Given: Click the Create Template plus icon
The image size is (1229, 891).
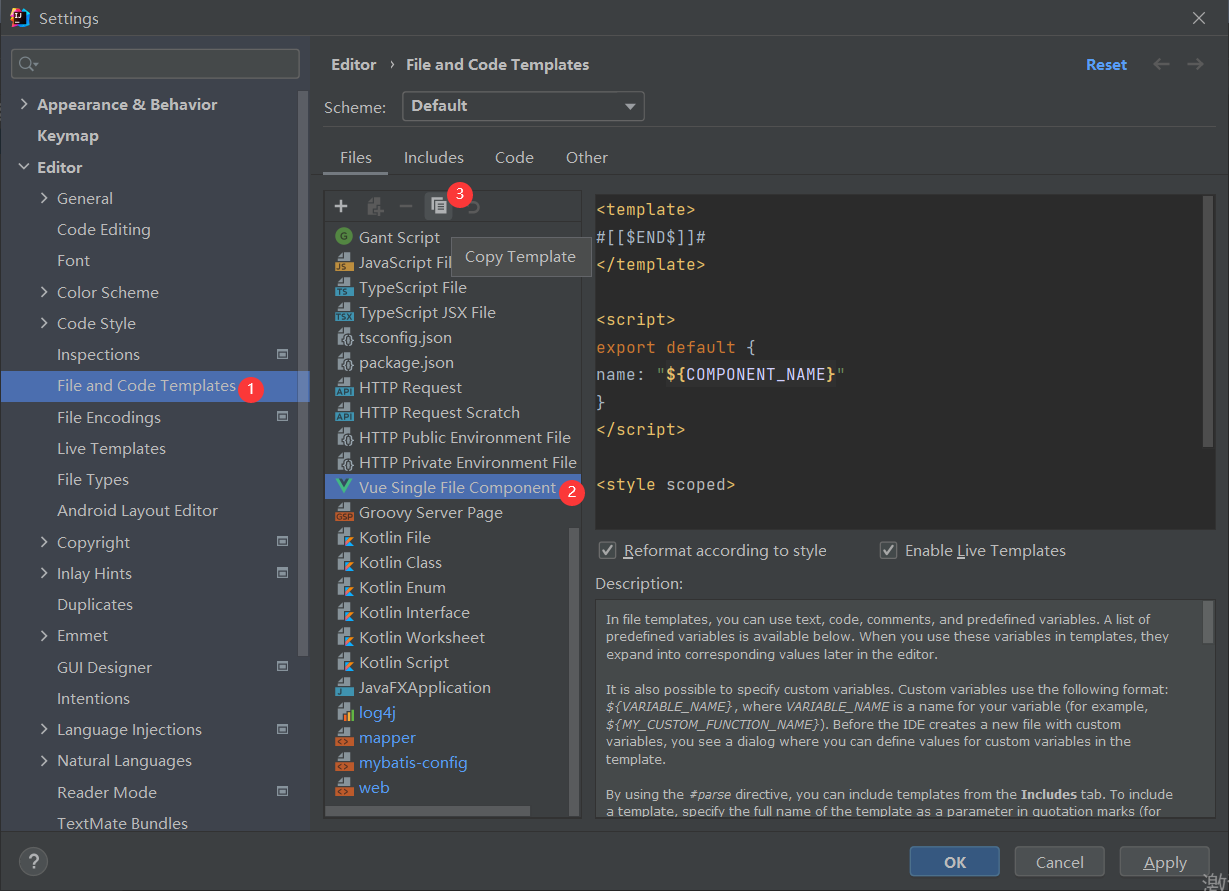Looking at the screenshot, I should point(341,206).
